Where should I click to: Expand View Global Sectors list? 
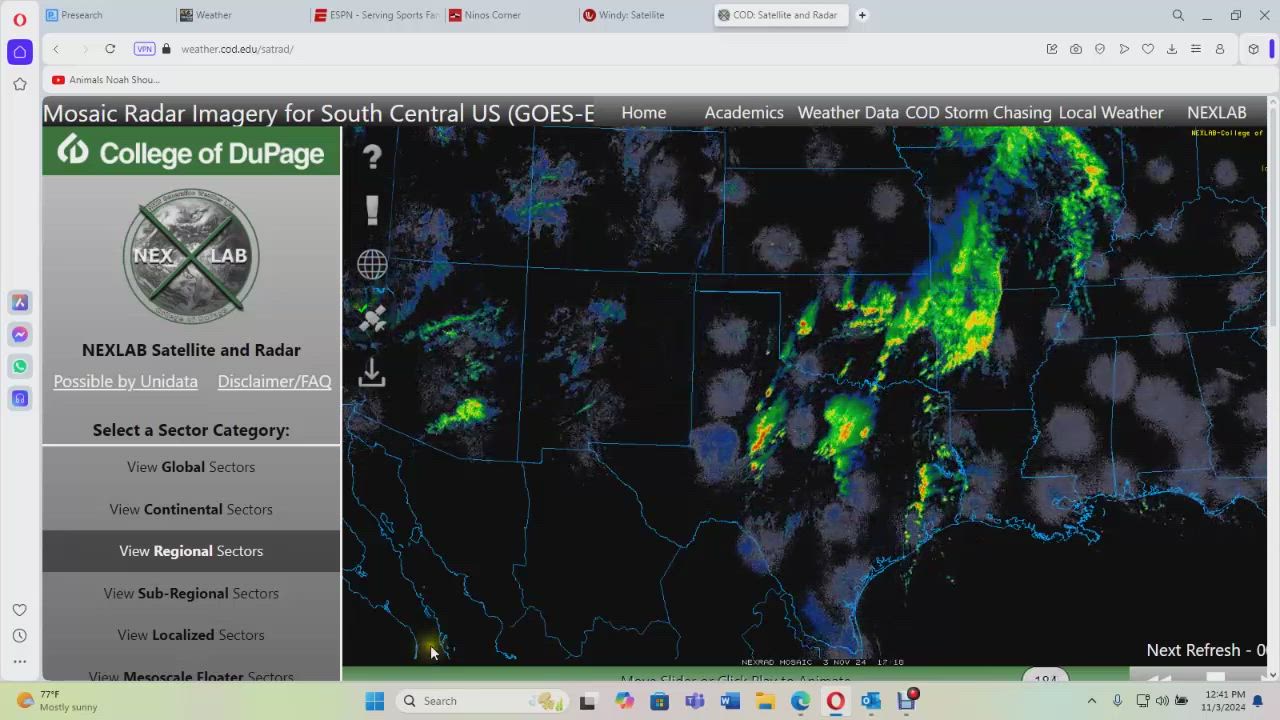[191, 467]
